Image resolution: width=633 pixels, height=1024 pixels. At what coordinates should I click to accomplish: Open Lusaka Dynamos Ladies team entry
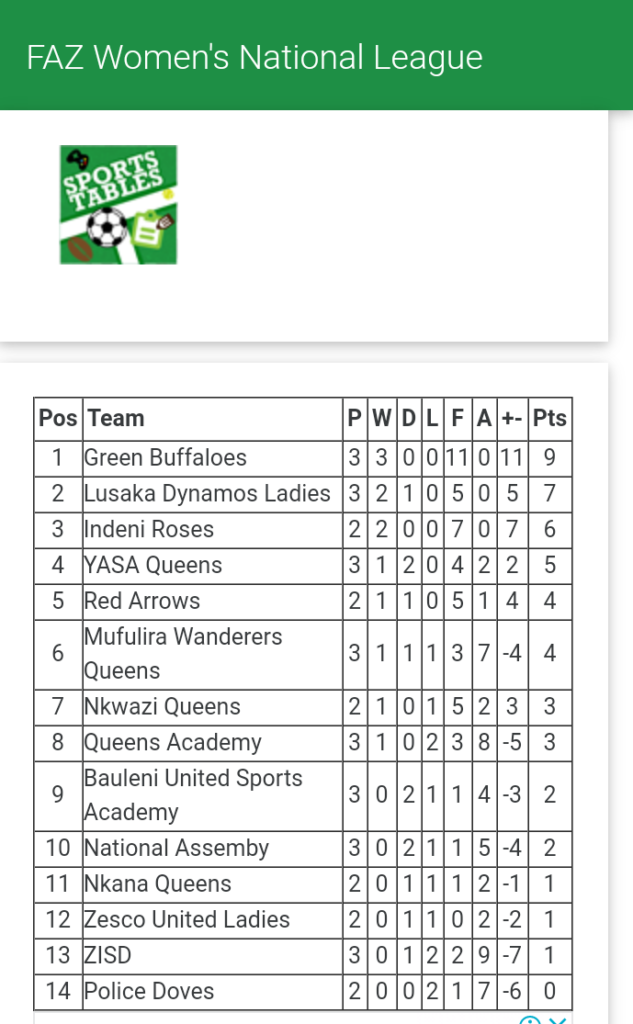[x=207, y=494]
